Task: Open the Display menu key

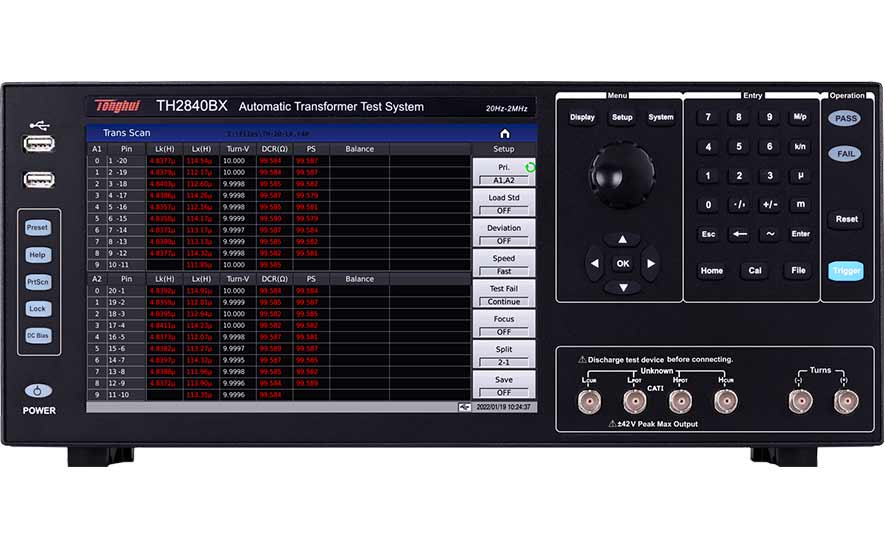Action: click(x=582, y=117)
